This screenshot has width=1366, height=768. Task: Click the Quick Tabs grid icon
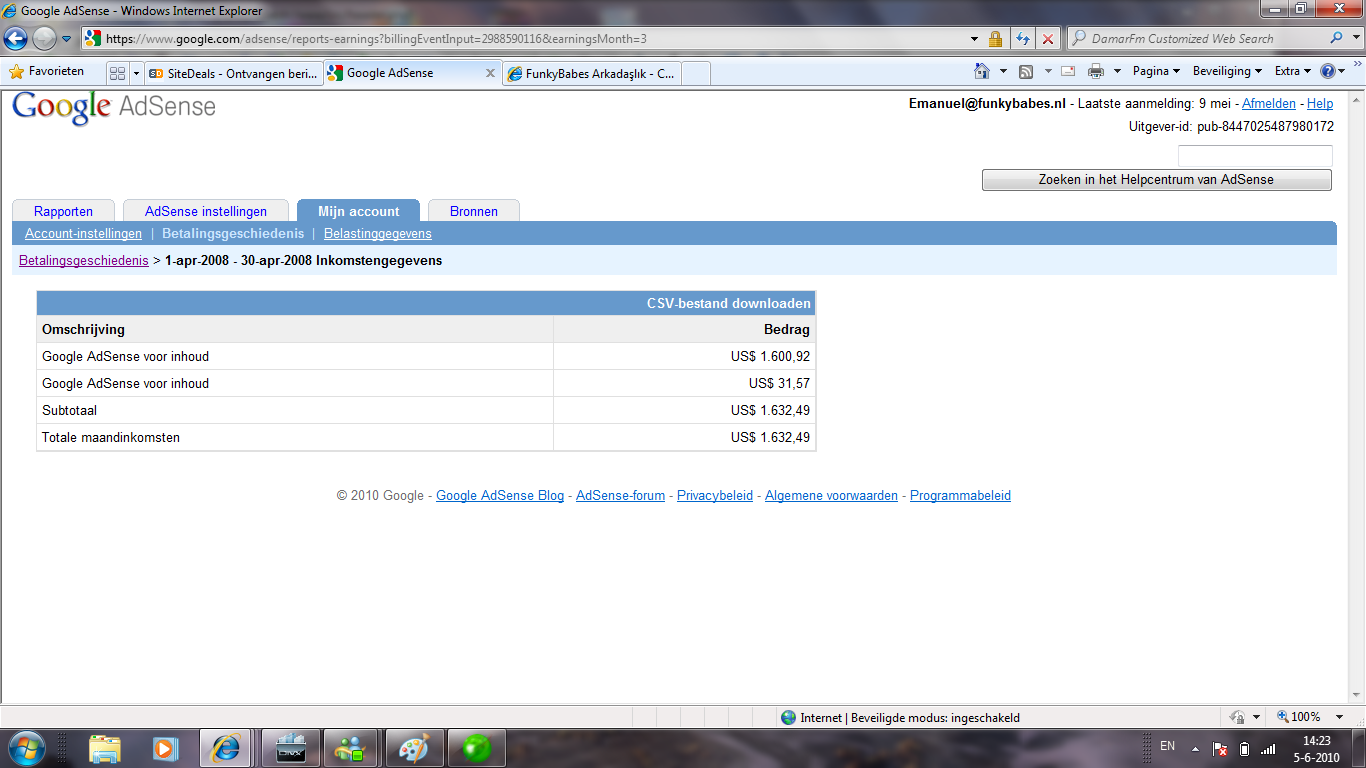117,73
